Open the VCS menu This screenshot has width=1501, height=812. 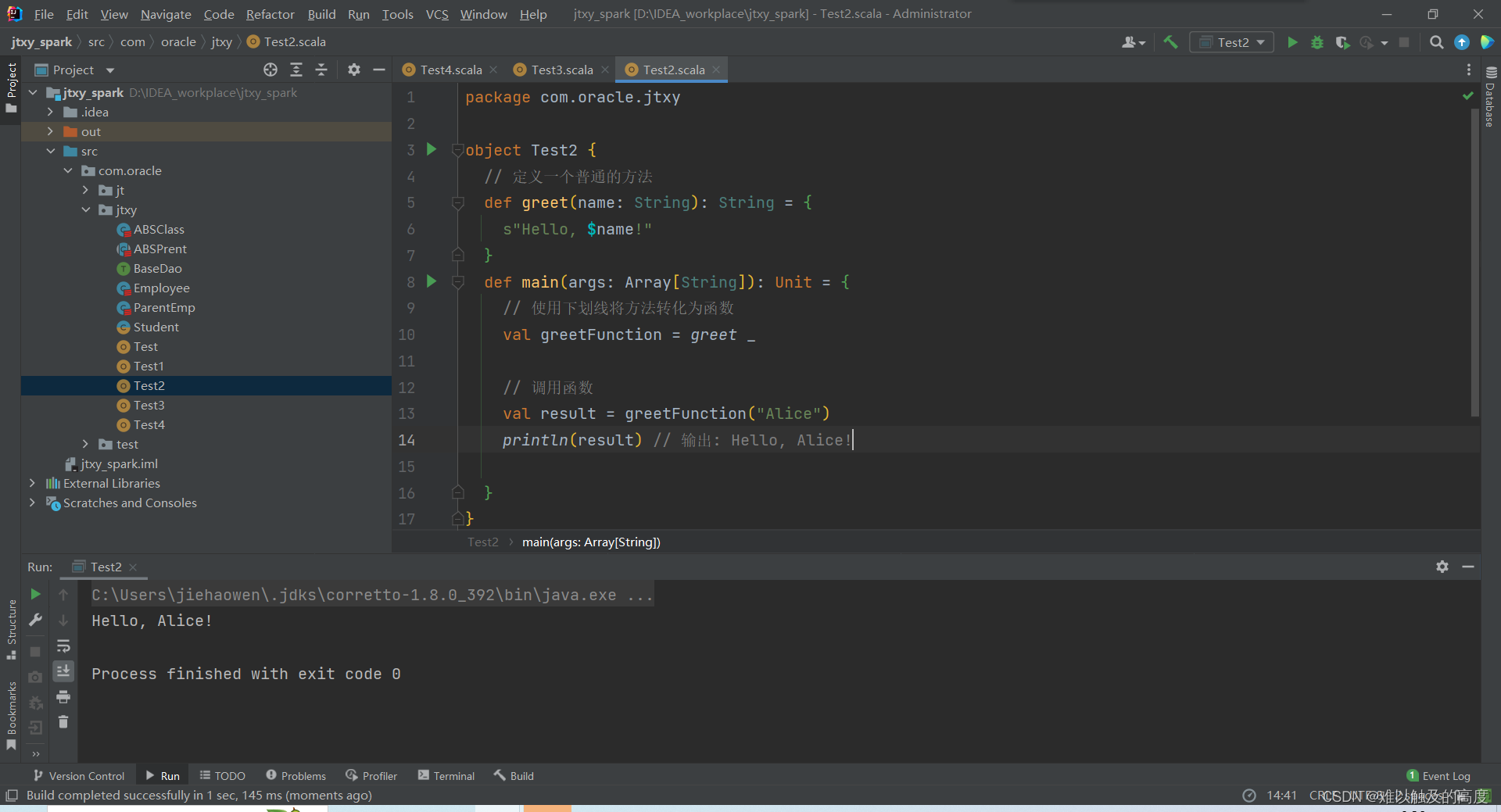point(437,14)
